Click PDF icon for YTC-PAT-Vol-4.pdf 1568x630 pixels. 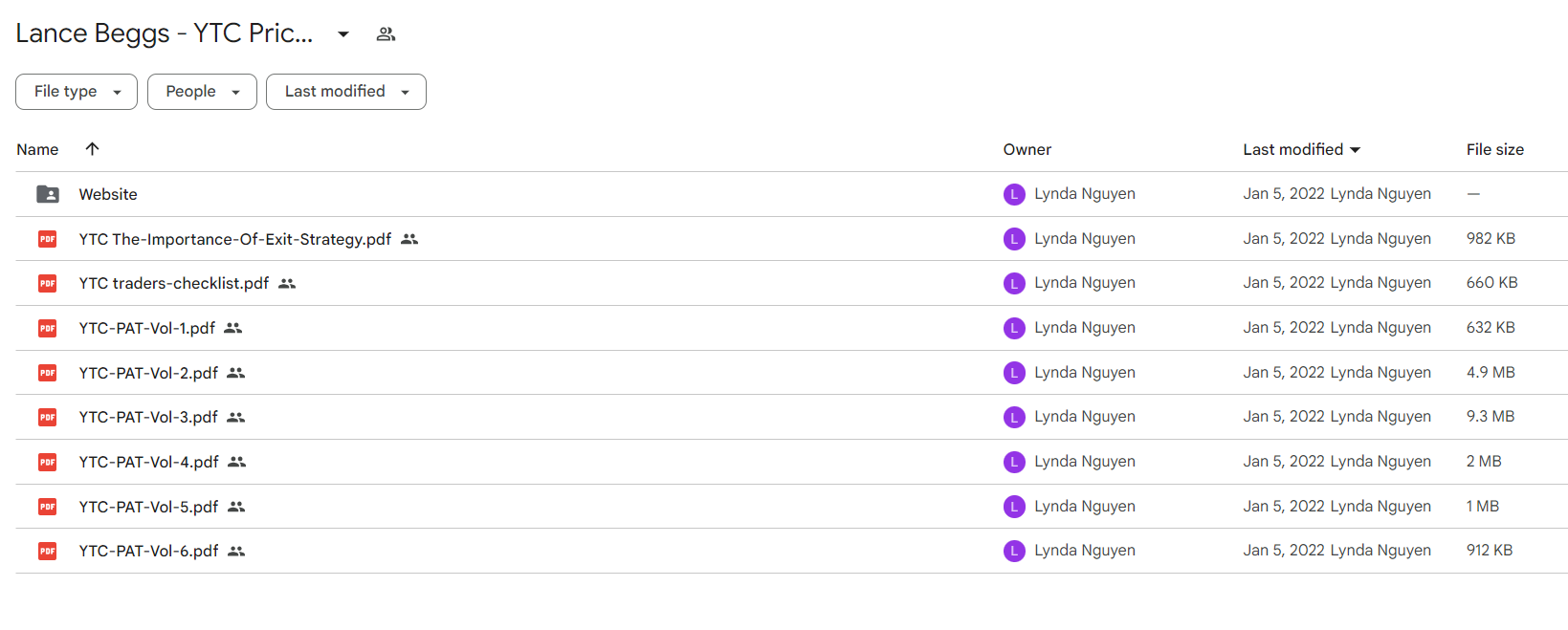pos(48,462)
